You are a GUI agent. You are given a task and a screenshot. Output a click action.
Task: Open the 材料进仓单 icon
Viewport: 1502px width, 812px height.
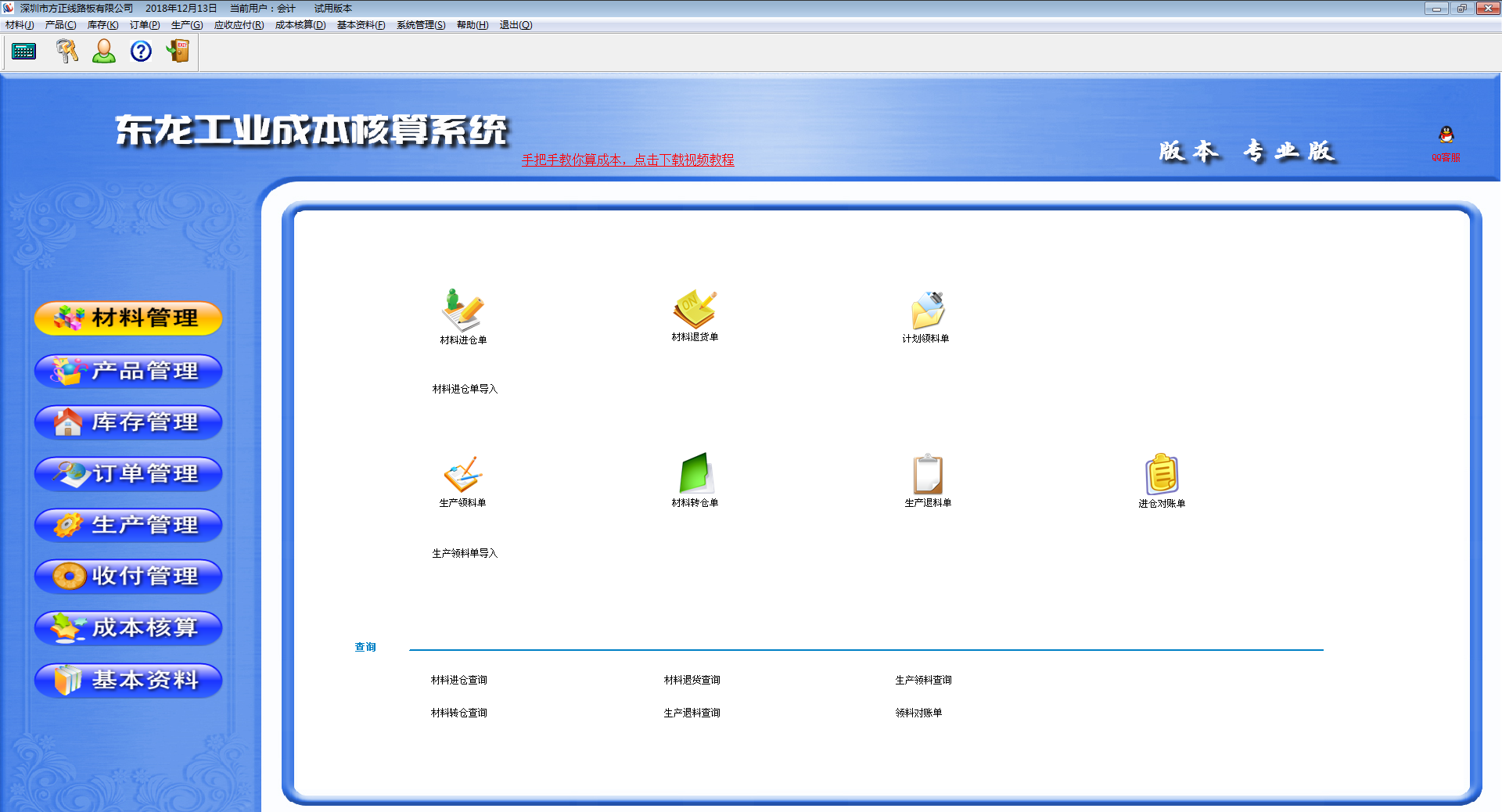(462, 311)
